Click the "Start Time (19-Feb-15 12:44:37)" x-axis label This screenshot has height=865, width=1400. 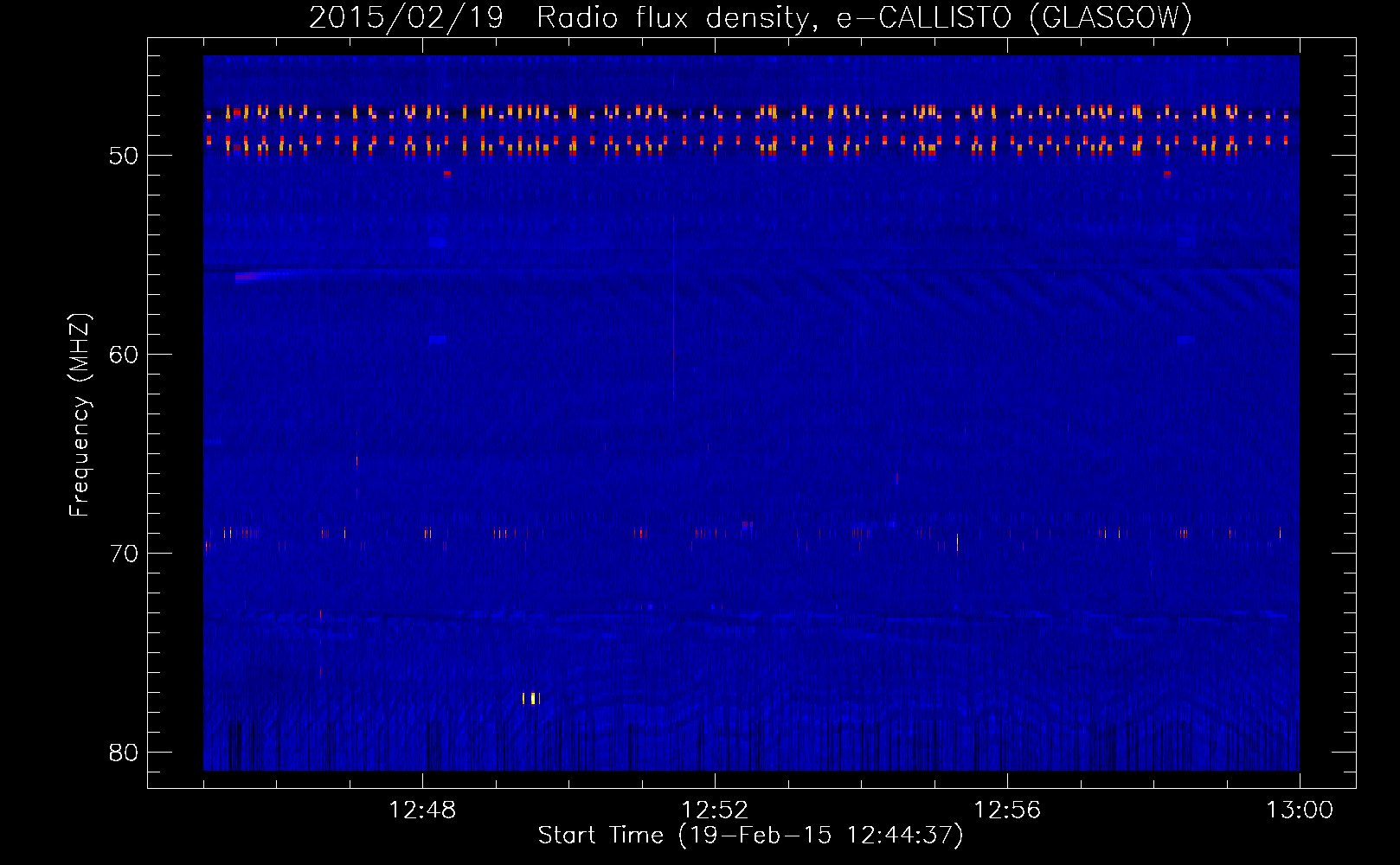[x=750, y=836]
